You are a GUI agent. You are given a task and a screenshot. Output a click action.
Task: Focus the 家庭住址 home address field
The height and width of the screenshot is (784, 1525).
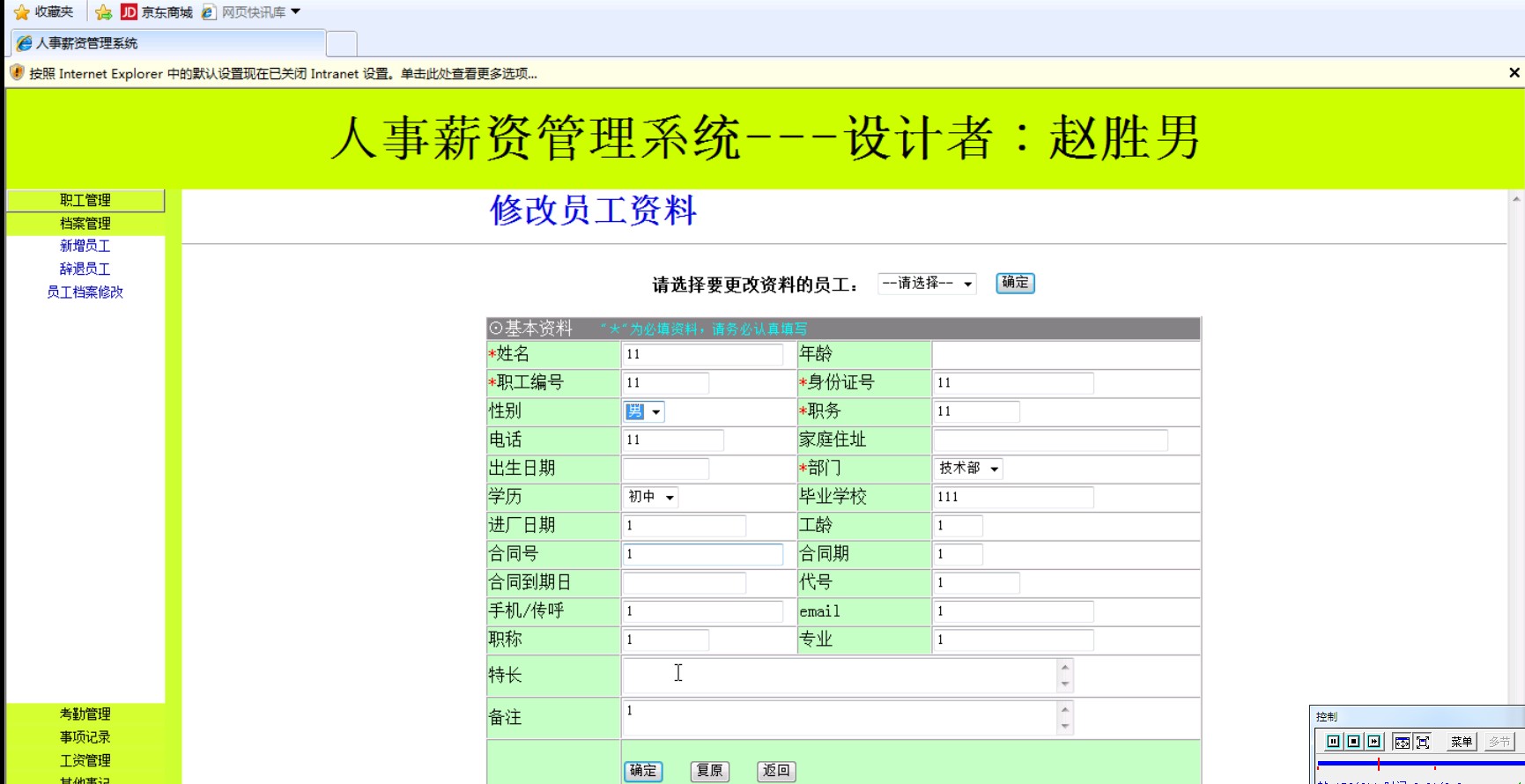[1050, 440]
